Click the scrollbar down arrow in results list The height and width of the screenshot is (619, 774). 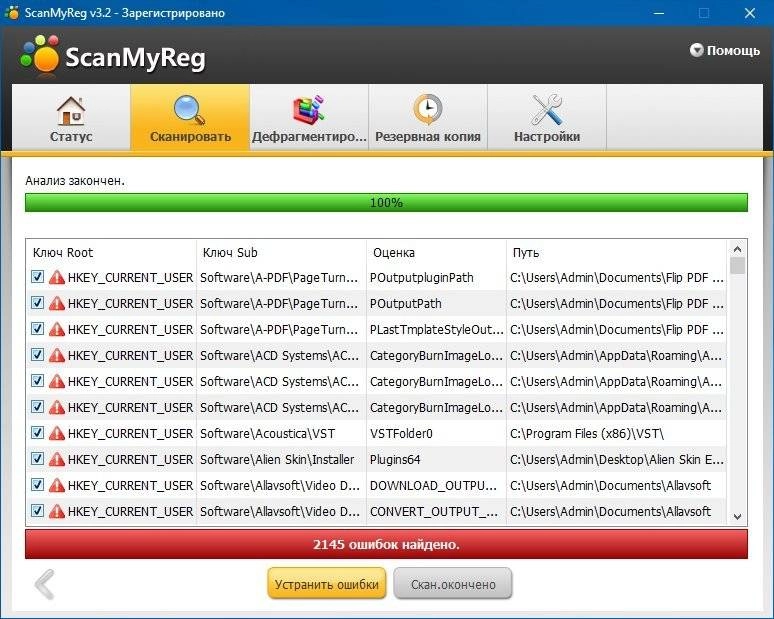click(x=737, y=517)
